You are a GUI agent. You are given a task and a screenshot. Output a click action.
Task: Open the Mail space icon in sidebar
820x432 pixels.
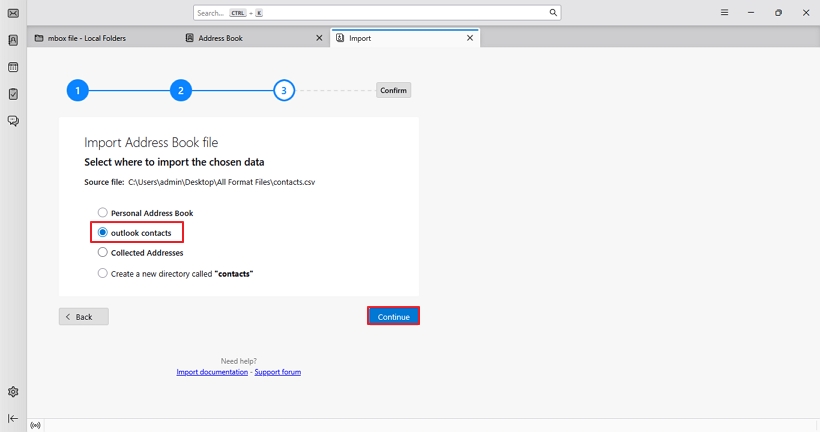tap(13, 13)
